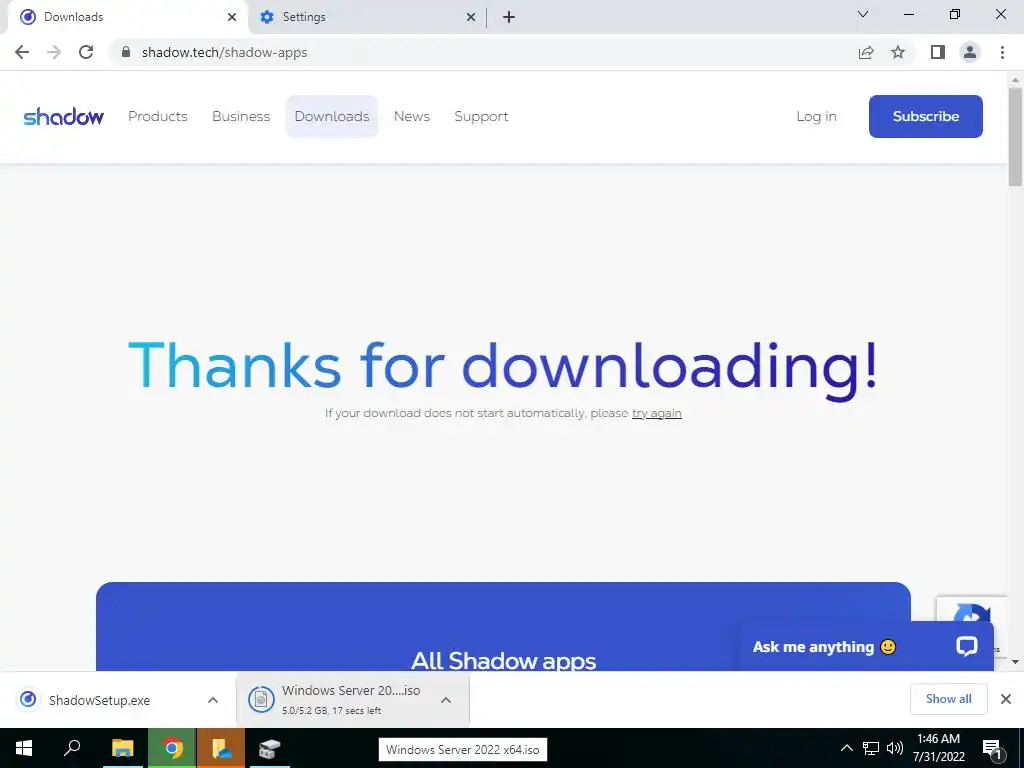Screen dimensions: 1024x768
Task: Close the downloads bar
Action: pos(1006,699)
